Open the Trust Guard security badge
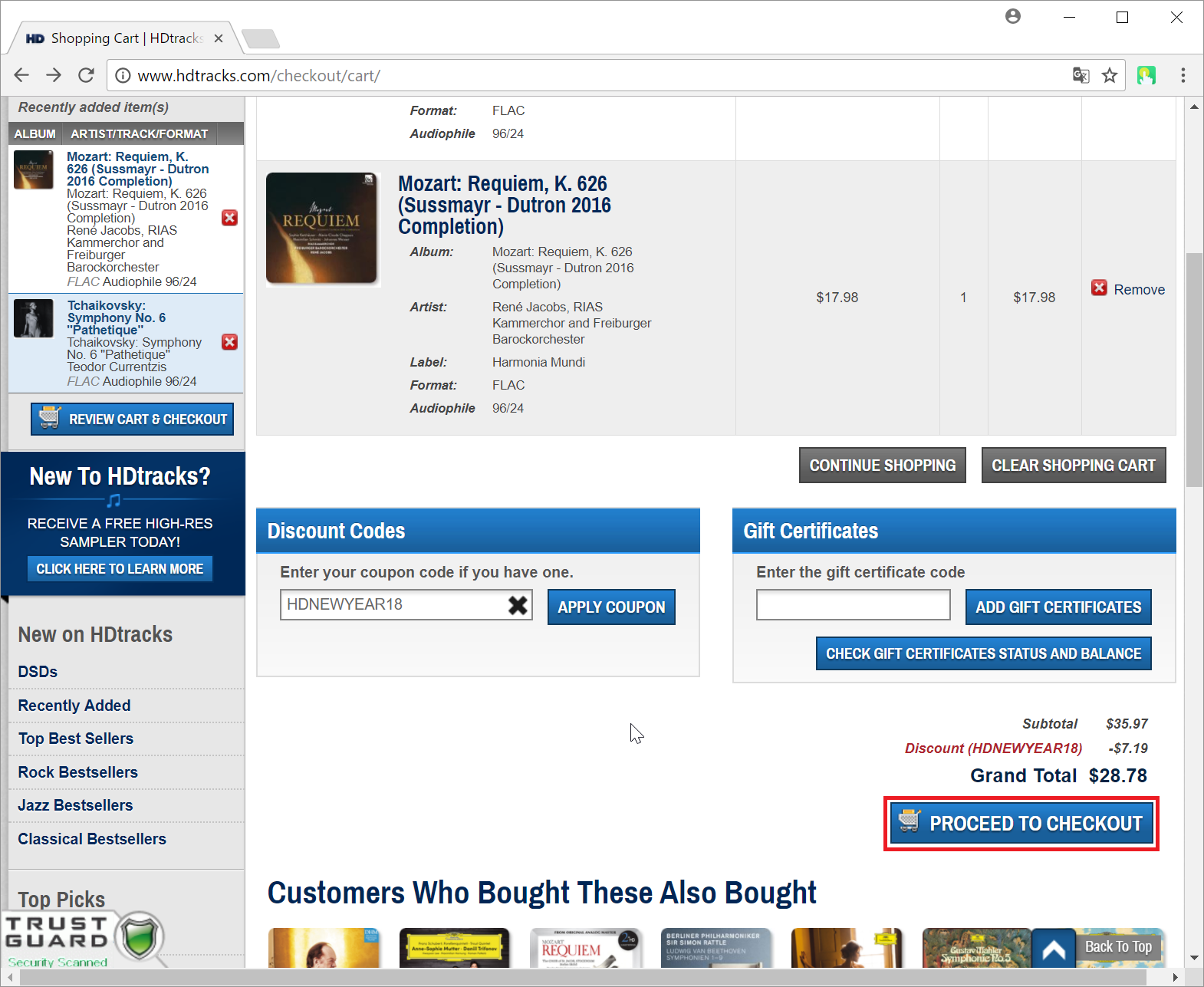 (x=83, y=939)
